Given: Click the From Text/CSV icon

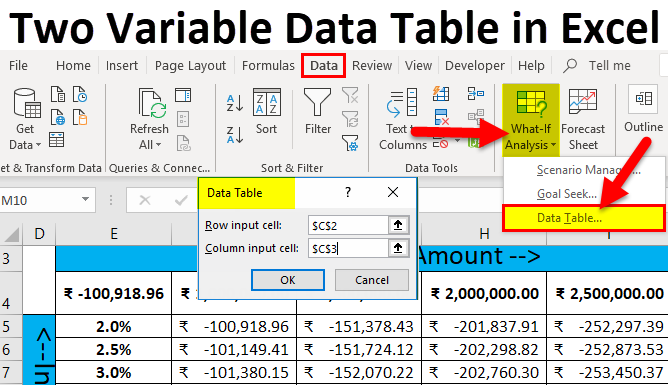Looking at the screenshot, I should pyautogui.click(x=58, y=95).
